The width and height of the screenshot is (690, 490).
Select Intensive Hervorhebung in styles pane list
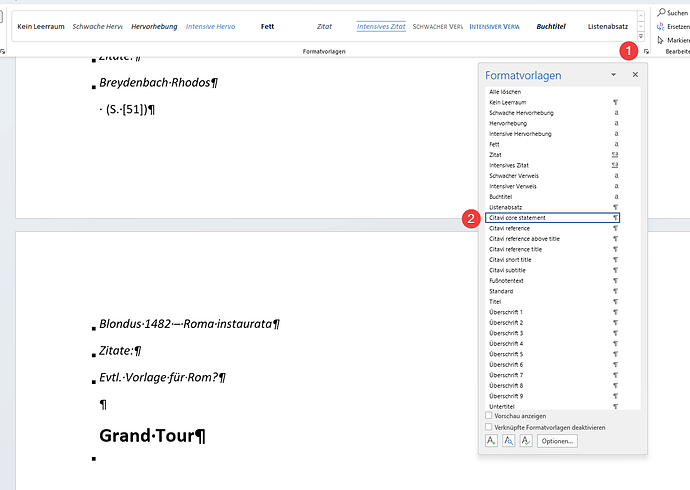coord(552,134)
